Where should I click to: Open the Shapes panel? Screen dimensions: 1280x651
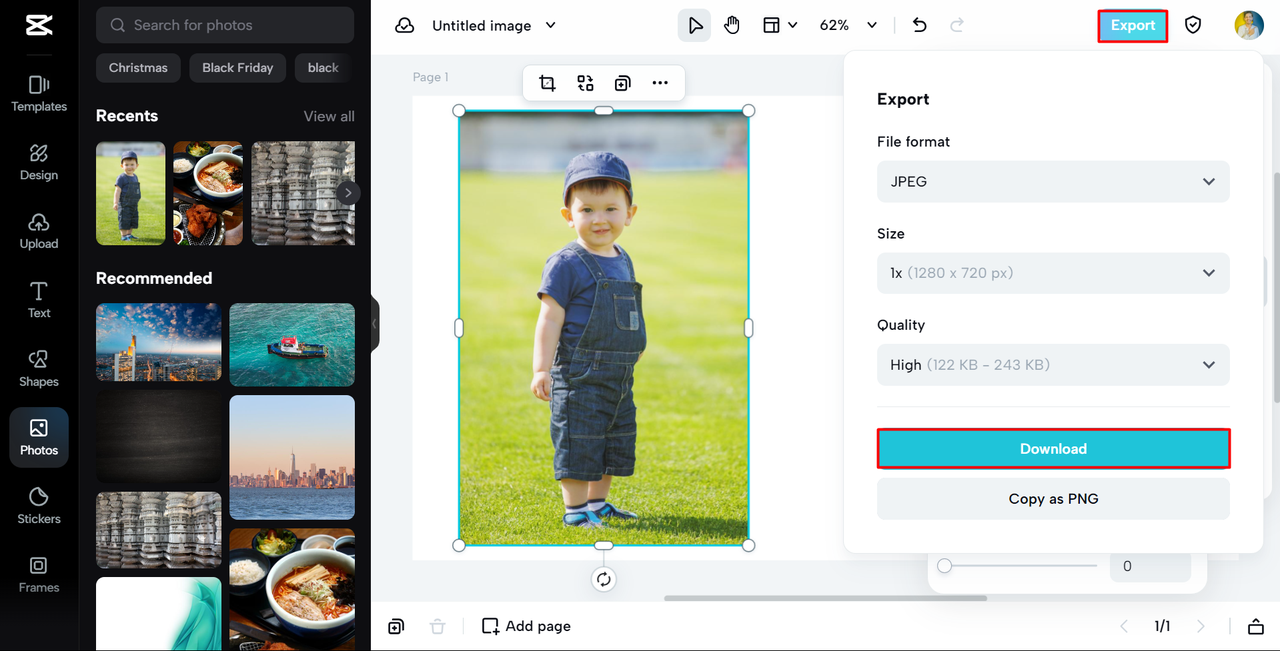(x=39, y=369)
